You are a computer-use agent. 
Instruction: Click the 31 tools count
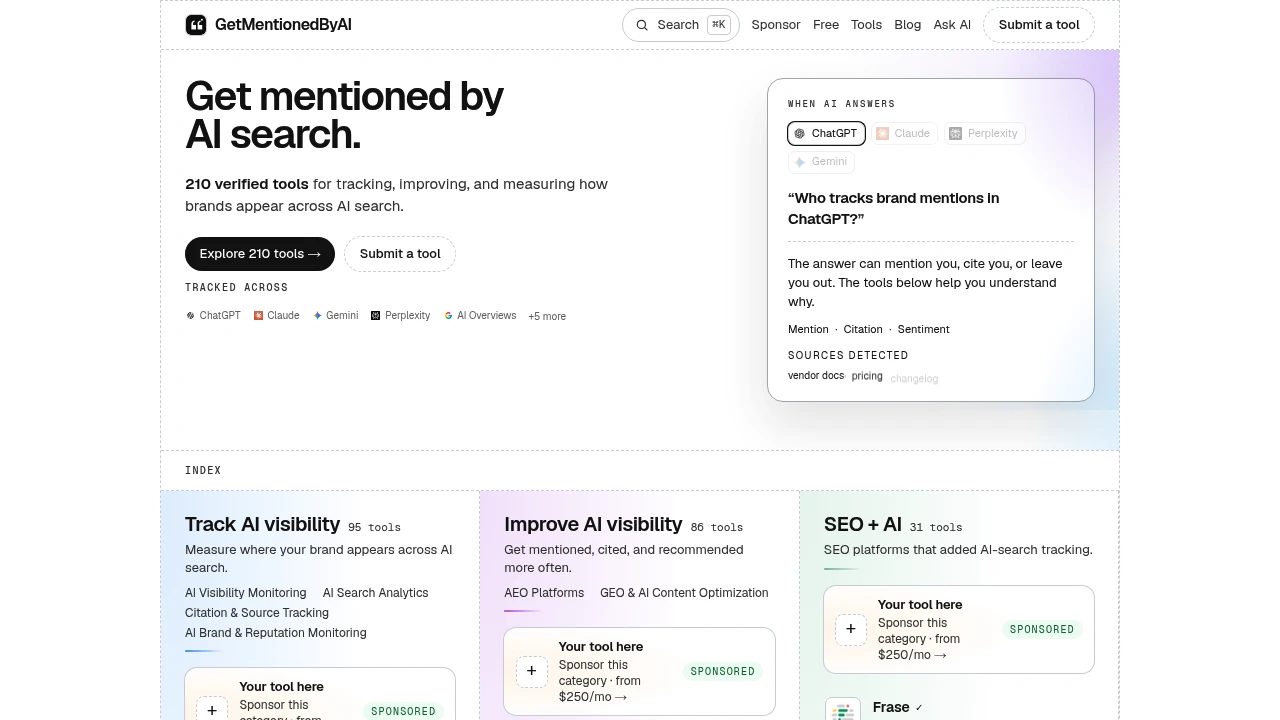point(936,527)
